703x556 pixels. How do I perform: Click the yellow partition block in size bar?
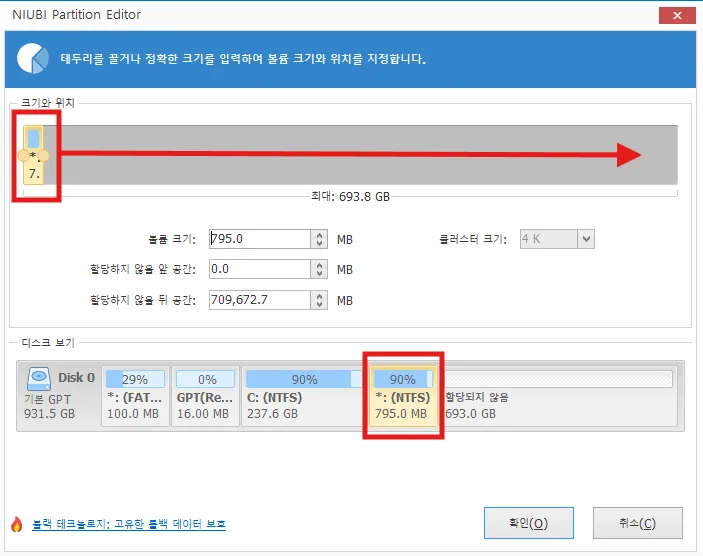tap(34, 155)
